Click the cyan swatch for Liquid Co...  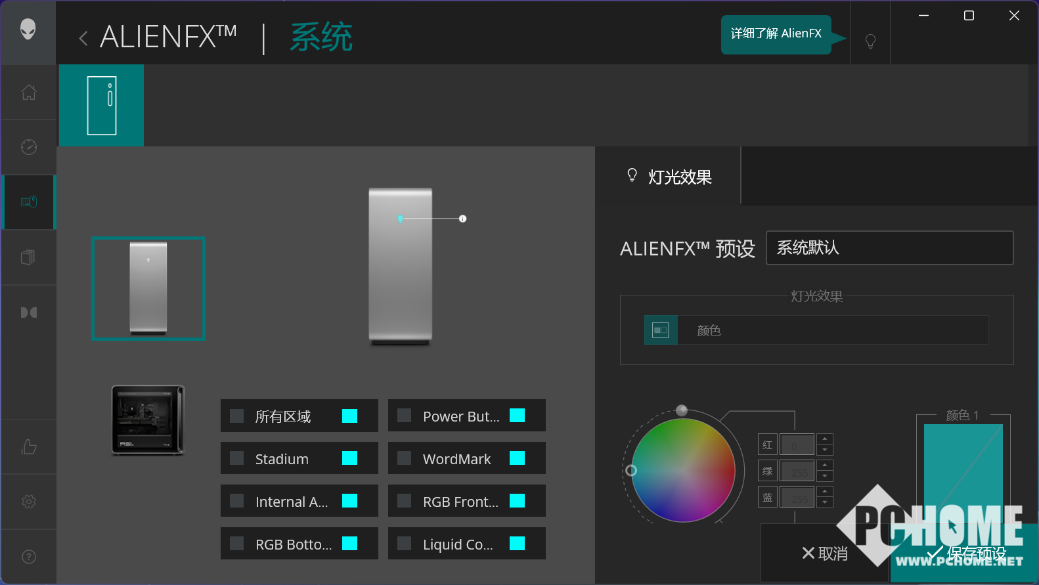pos(518,544)
